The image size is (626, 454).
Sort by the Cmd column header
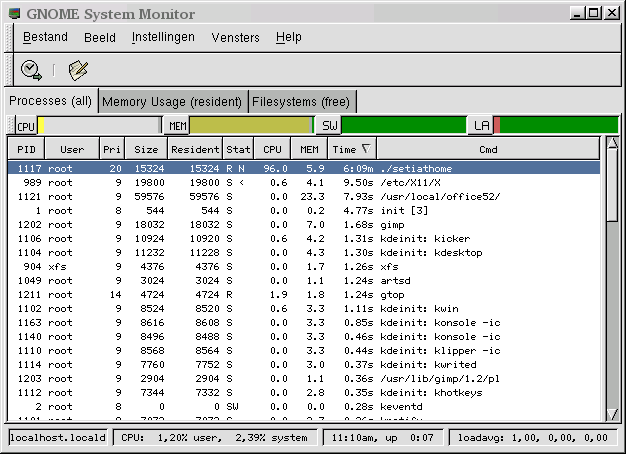[488, 149]
